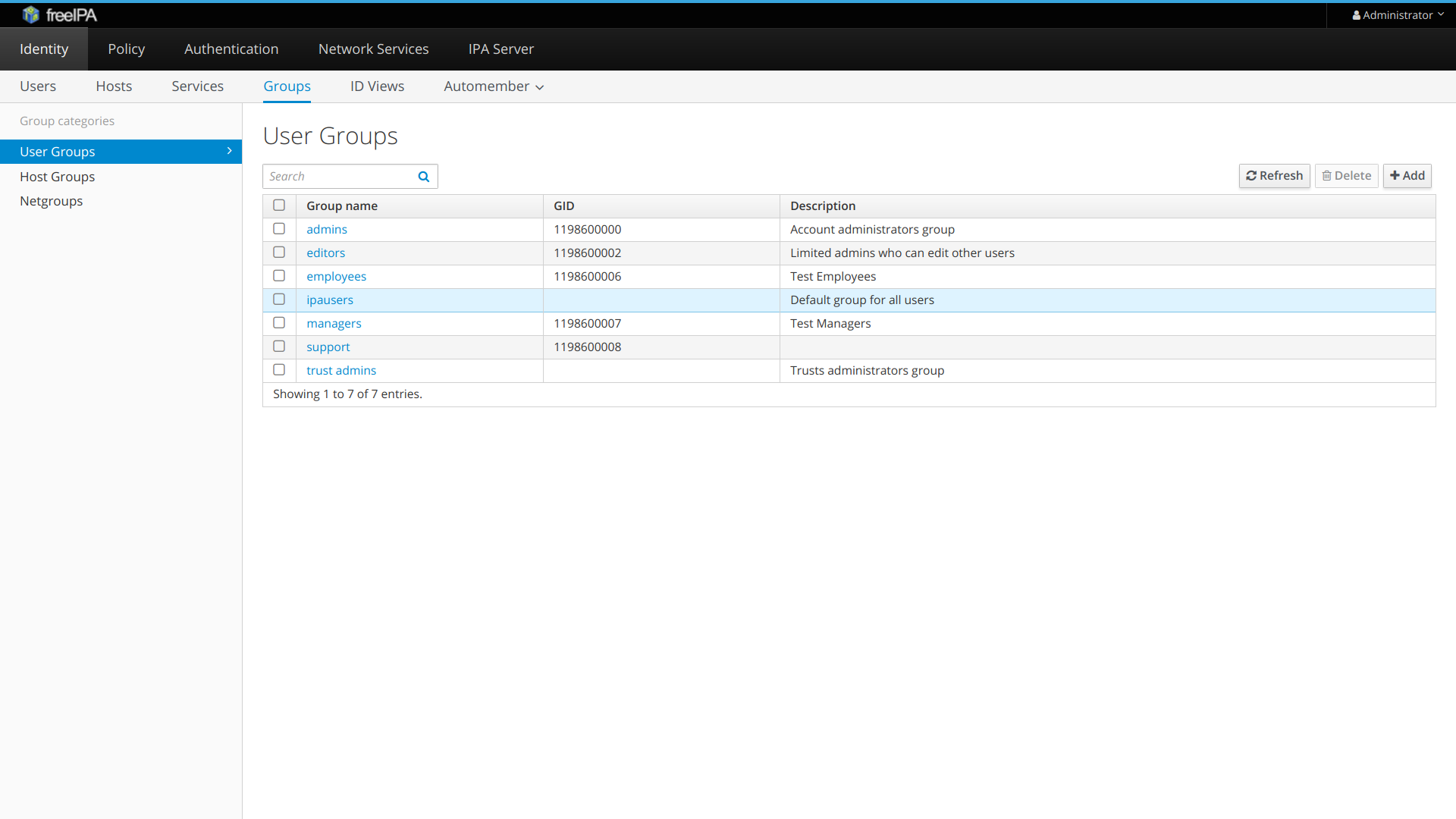The width and height of the screenshot is (1456, 819).
Task: Check the admins group checkbox
Action: [x=279, y=229]
